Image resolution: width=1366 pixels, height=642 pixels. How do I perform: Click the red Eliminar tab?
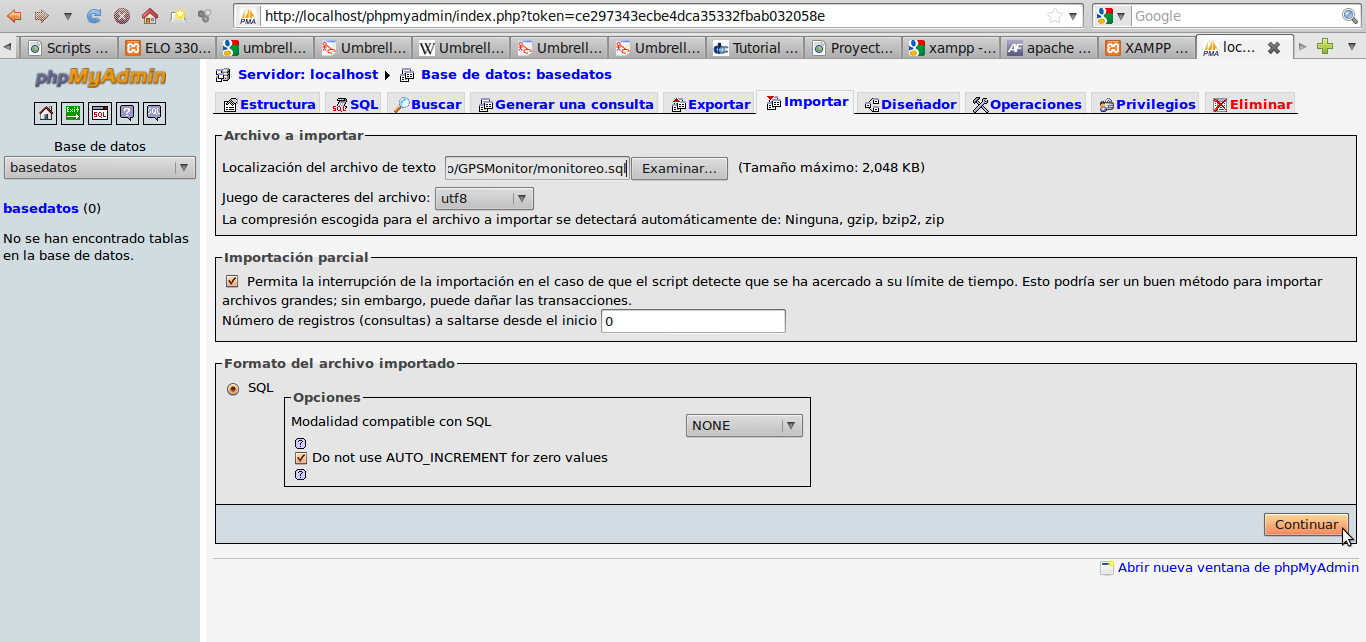[x=1250, y=104]
